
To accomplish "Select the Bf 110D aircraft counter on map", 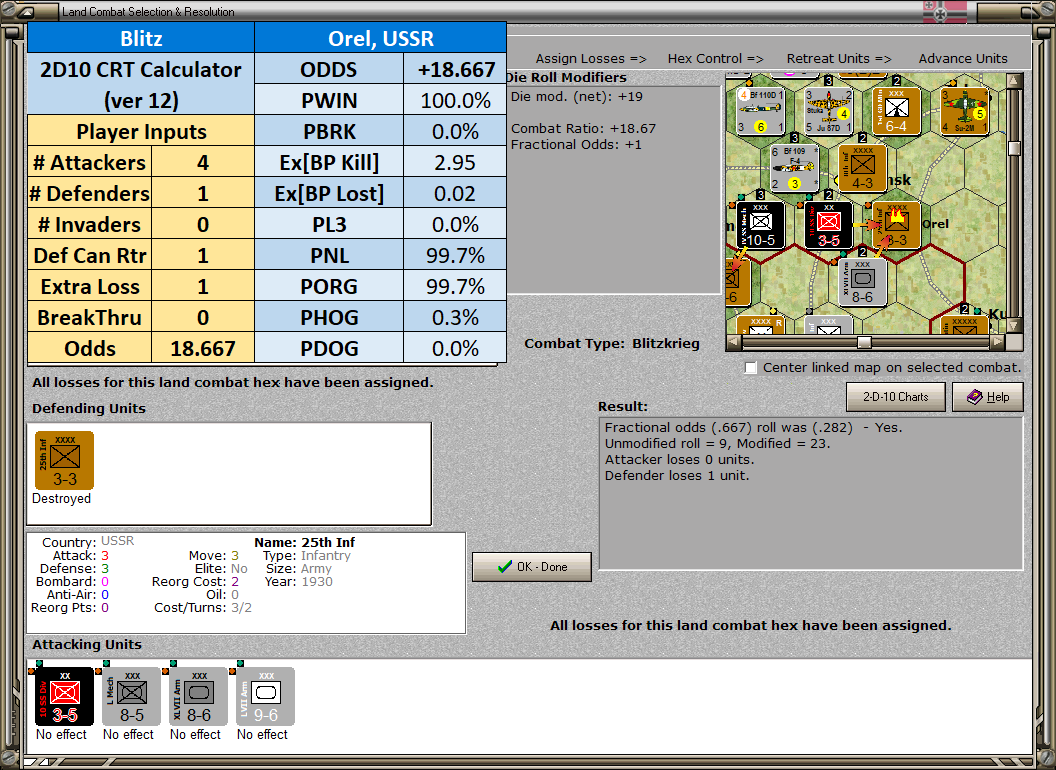I will [760, 111].
